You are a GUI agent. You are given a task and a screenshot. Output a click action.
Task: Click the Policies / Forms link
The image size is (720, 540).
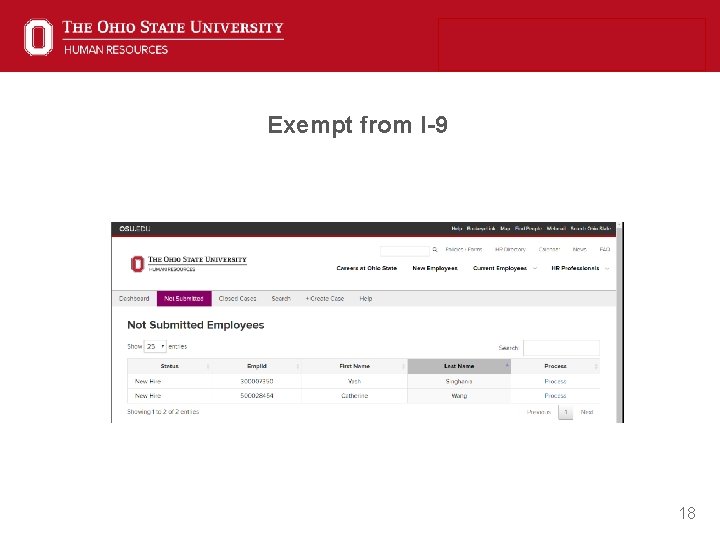click(x=464, y=249)
